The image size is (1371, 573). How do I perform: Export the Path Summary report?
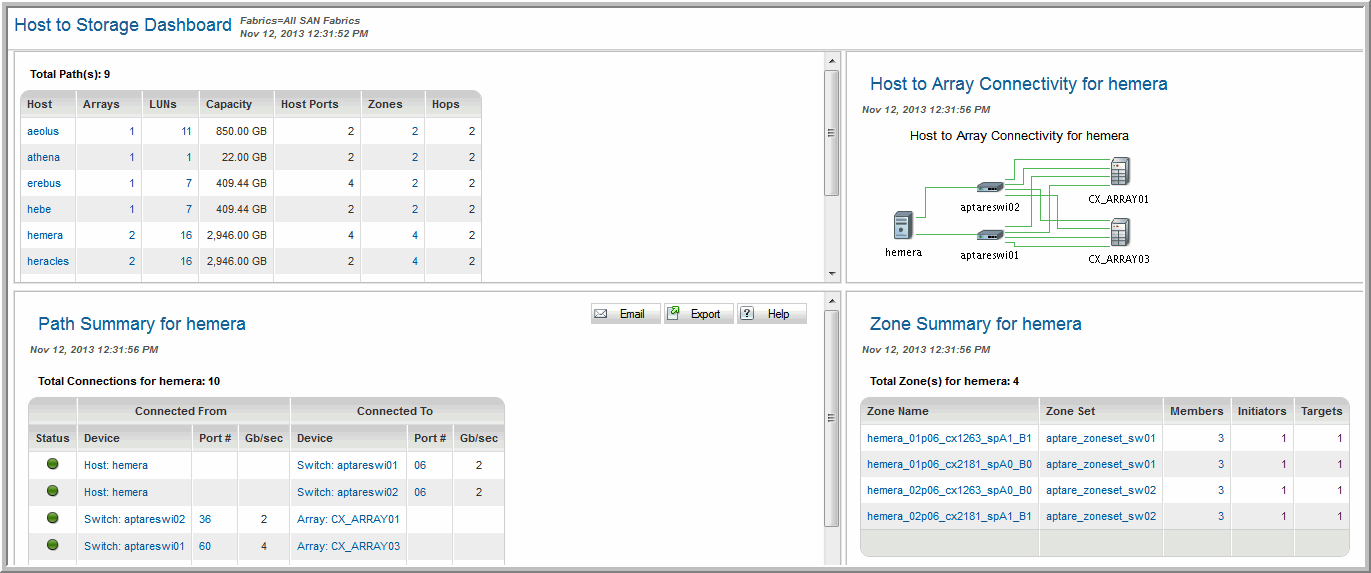698,314
